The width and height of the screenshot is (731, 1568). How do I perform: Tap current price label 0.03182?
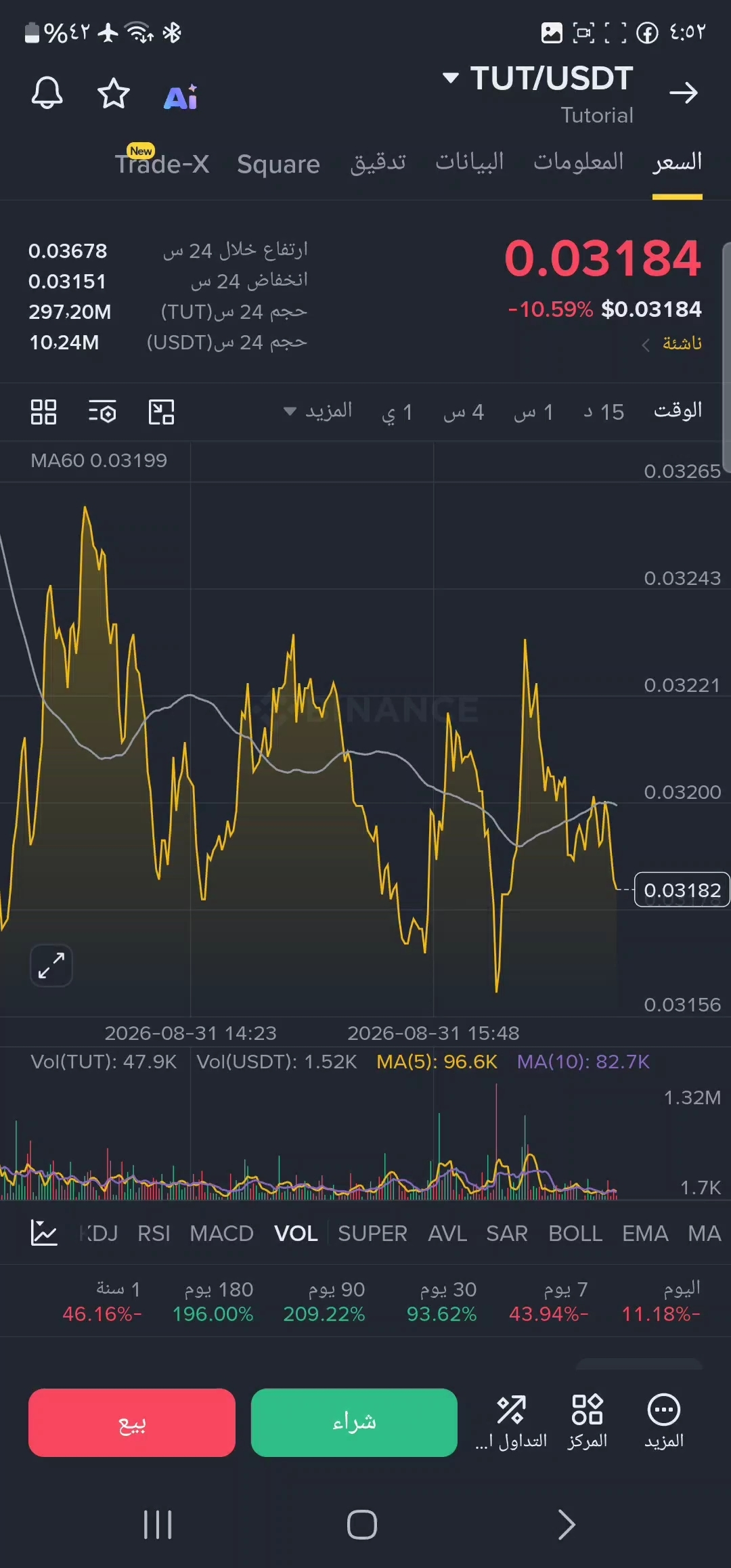click(682, 890)
